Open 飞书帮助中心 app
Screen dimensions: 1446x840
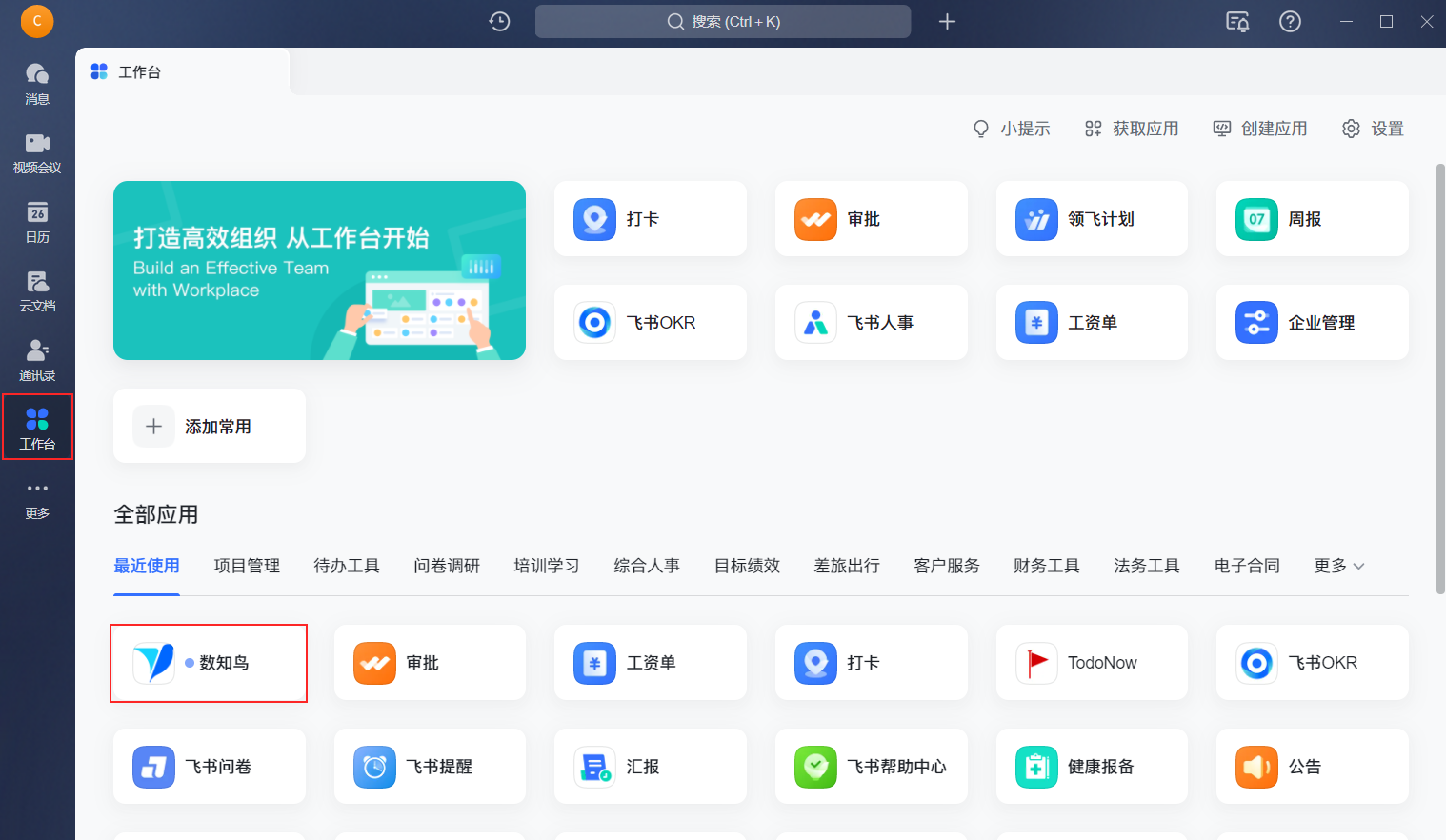tap(872, 767)
